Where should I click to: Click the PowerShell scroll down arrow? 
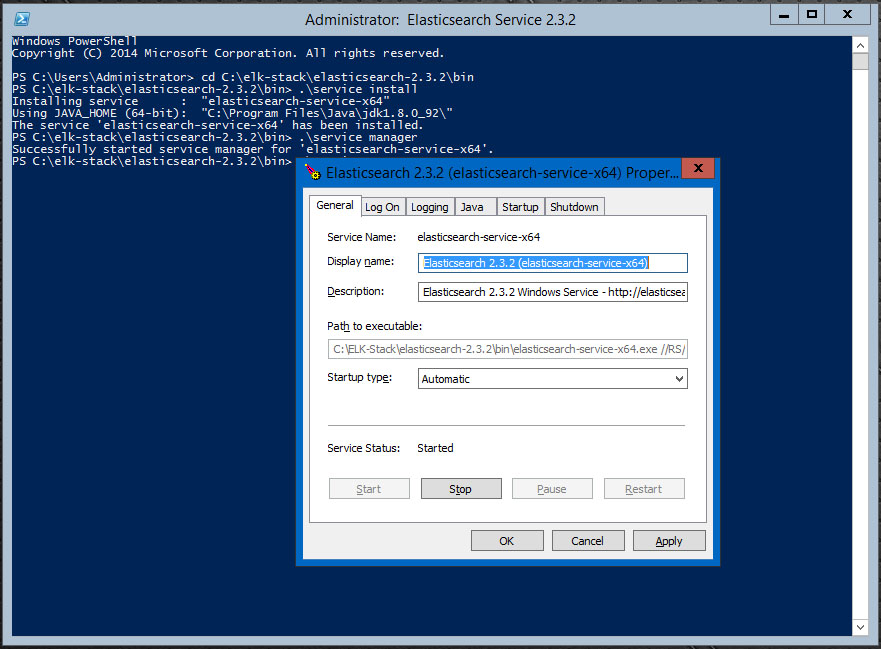click(x=860, y=627)
